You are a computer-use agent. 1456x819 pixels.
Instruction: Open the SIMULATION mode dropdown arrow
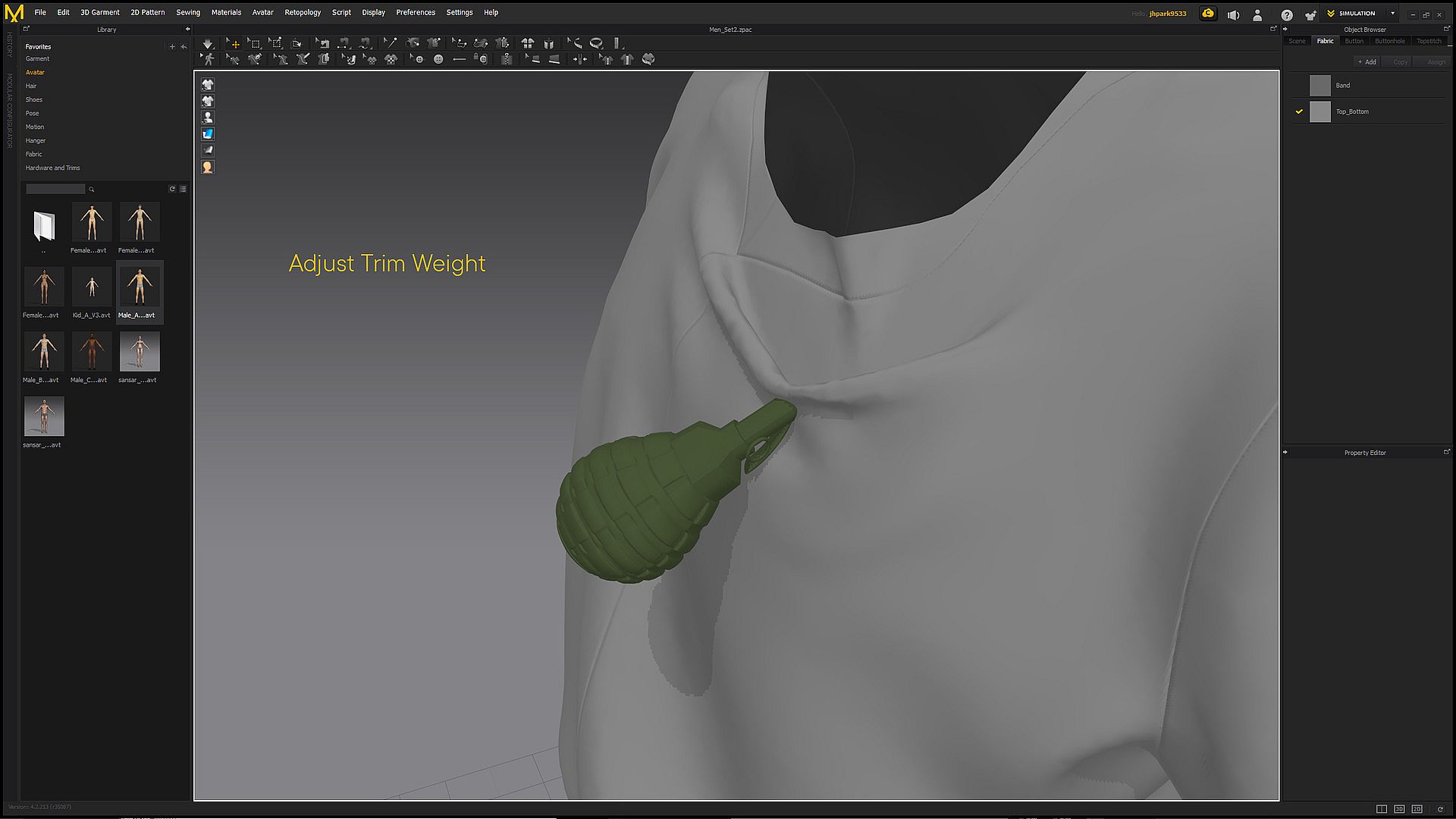tap(1392, 13)
